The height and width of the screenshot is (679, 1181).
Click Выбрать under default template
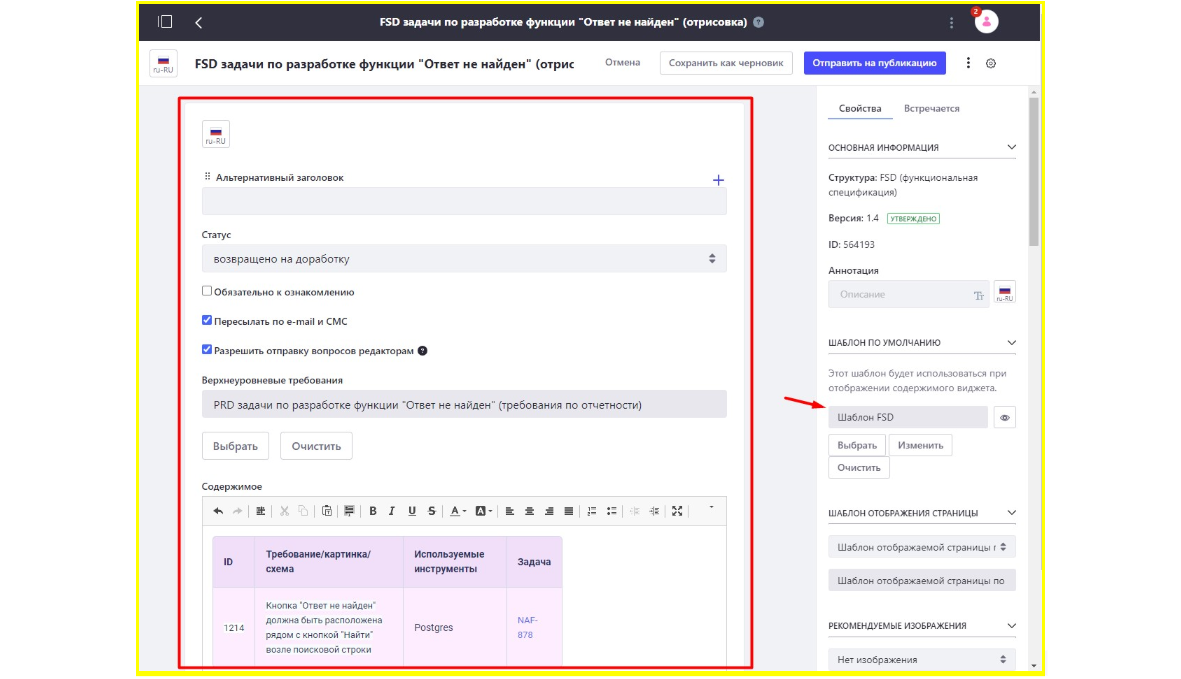tap(857, 445)
